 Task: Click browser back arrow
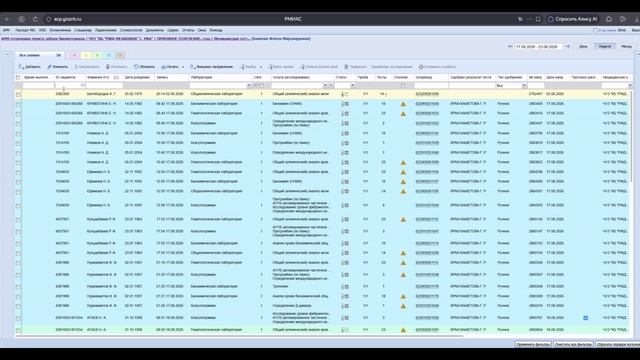point(7,19)
